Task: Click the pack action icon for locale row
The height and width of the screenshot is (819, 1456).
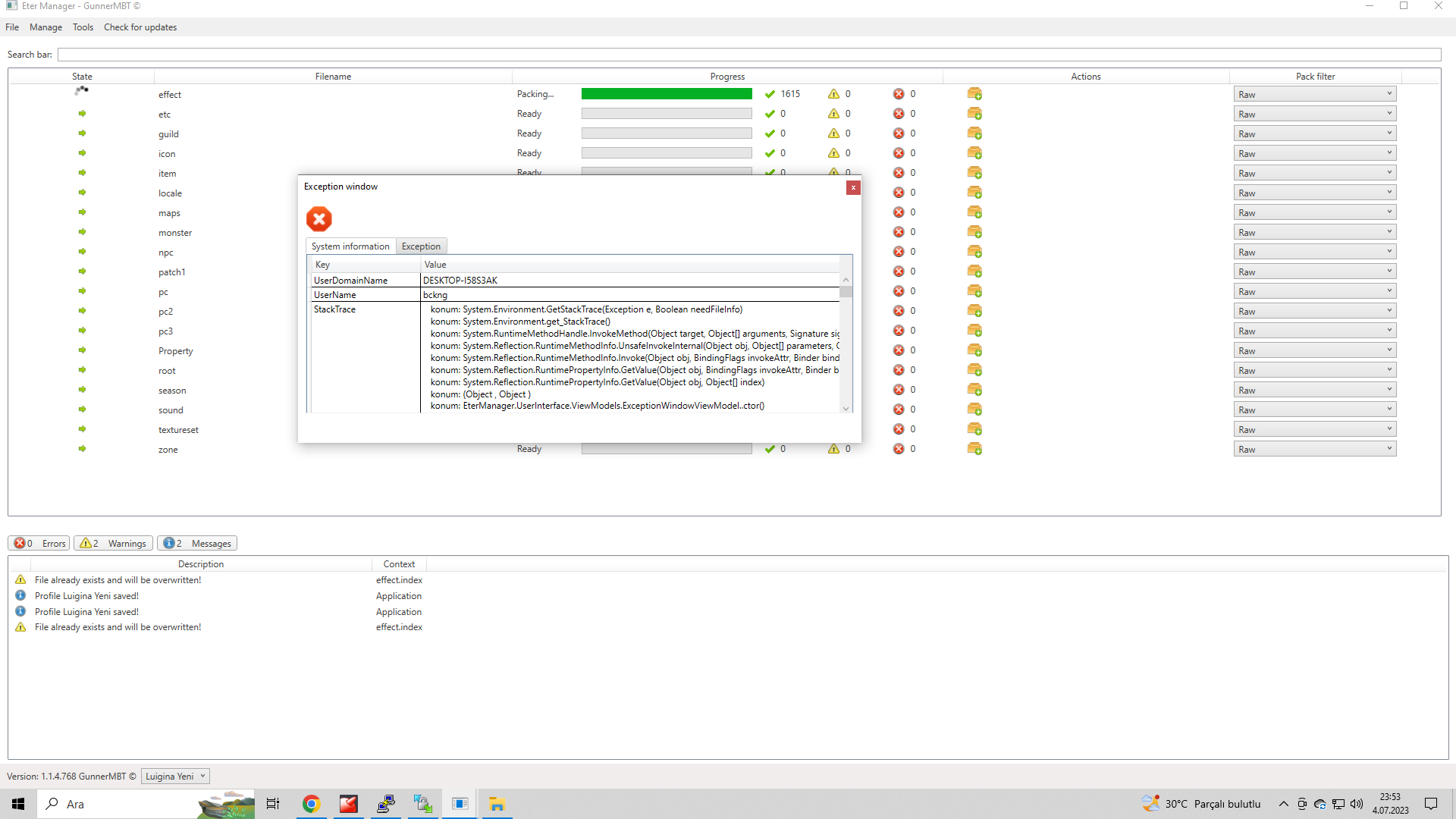Action: (x=974, y=193)
